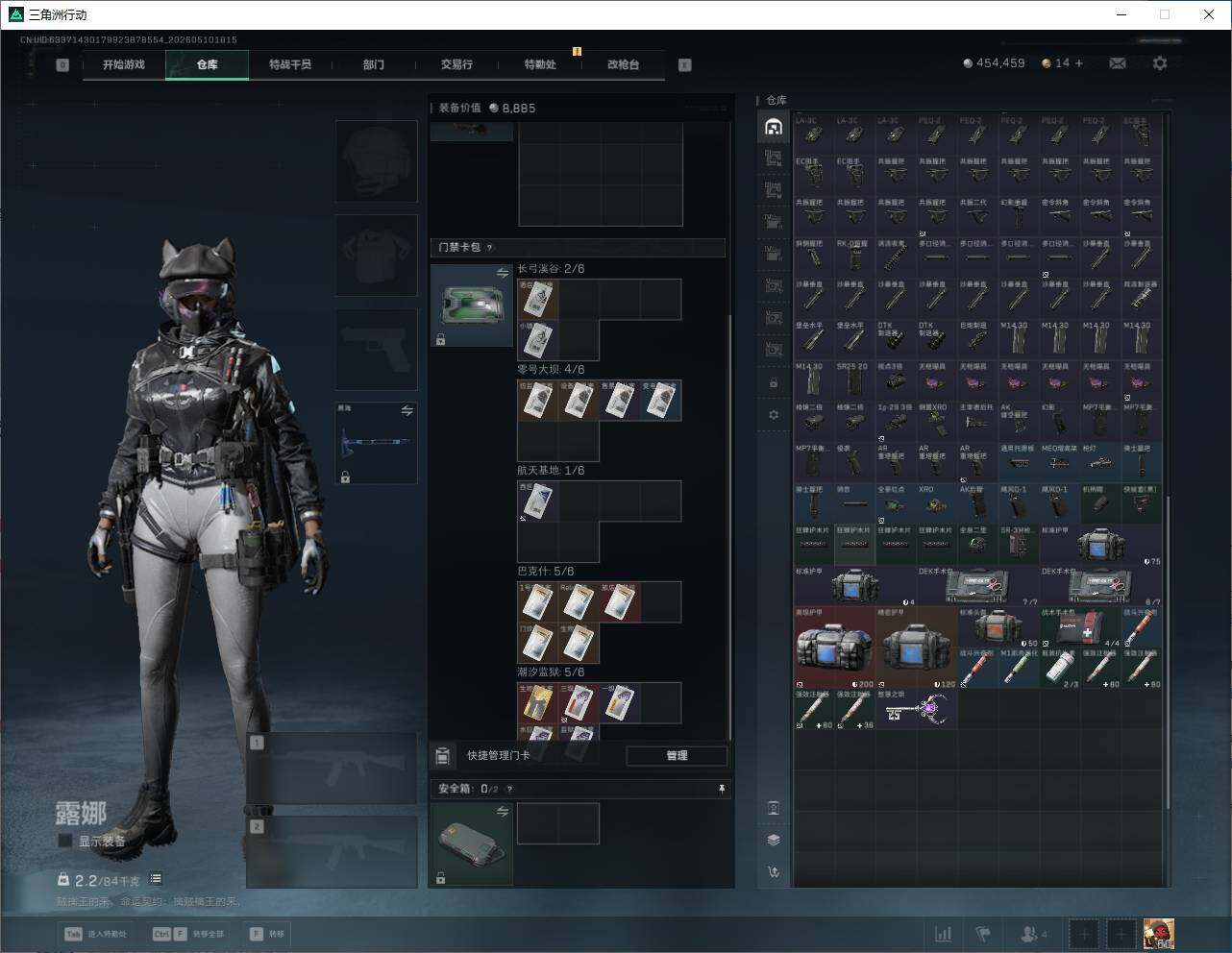Click the help question mark beside 安全箱
This screenshot has width=1232, height=953.
click(x=509, y=789)
